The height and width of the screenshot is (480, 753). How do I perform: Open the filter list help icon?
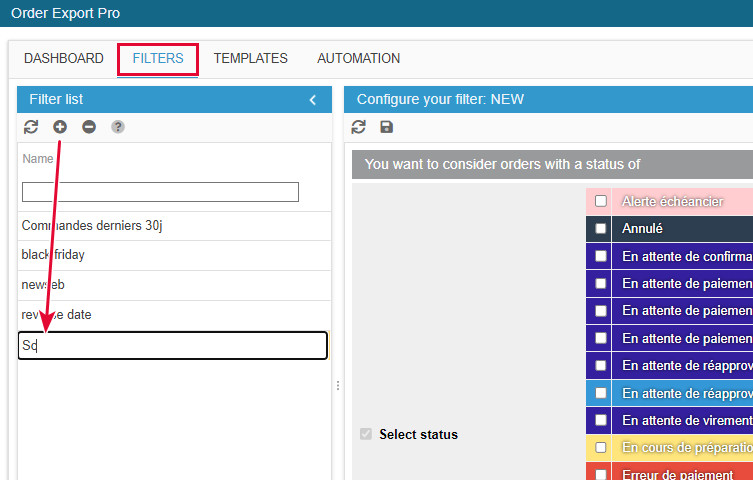click(x=118, y=127)
